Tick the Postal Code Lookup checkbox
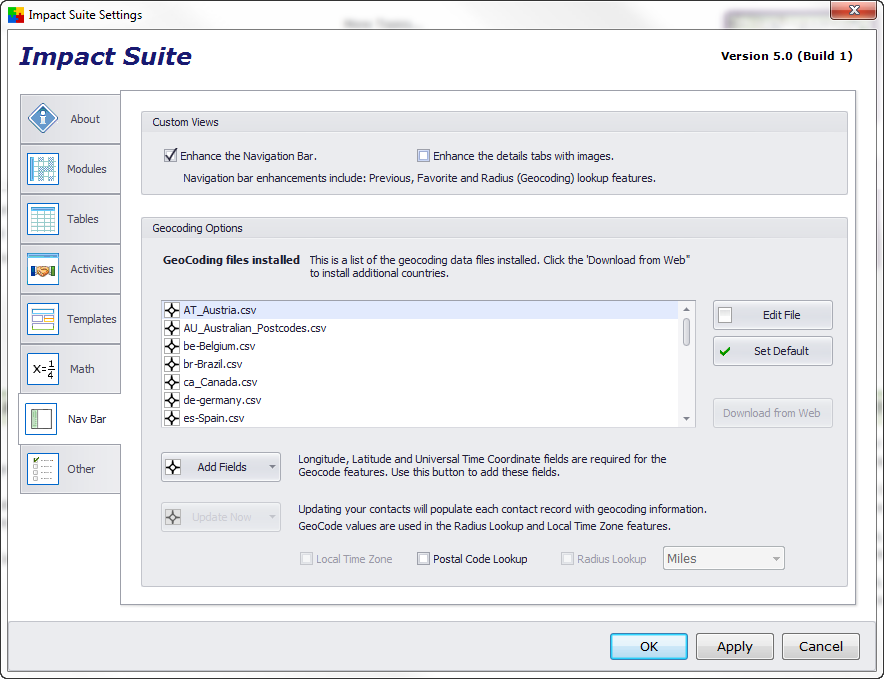Viewport: 884px width, 679px height. click(x=423, y=559)
